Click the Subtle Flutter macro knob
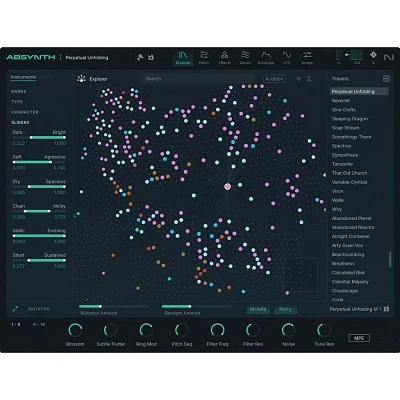Viewport: 400px width, 400px height. 111,330
